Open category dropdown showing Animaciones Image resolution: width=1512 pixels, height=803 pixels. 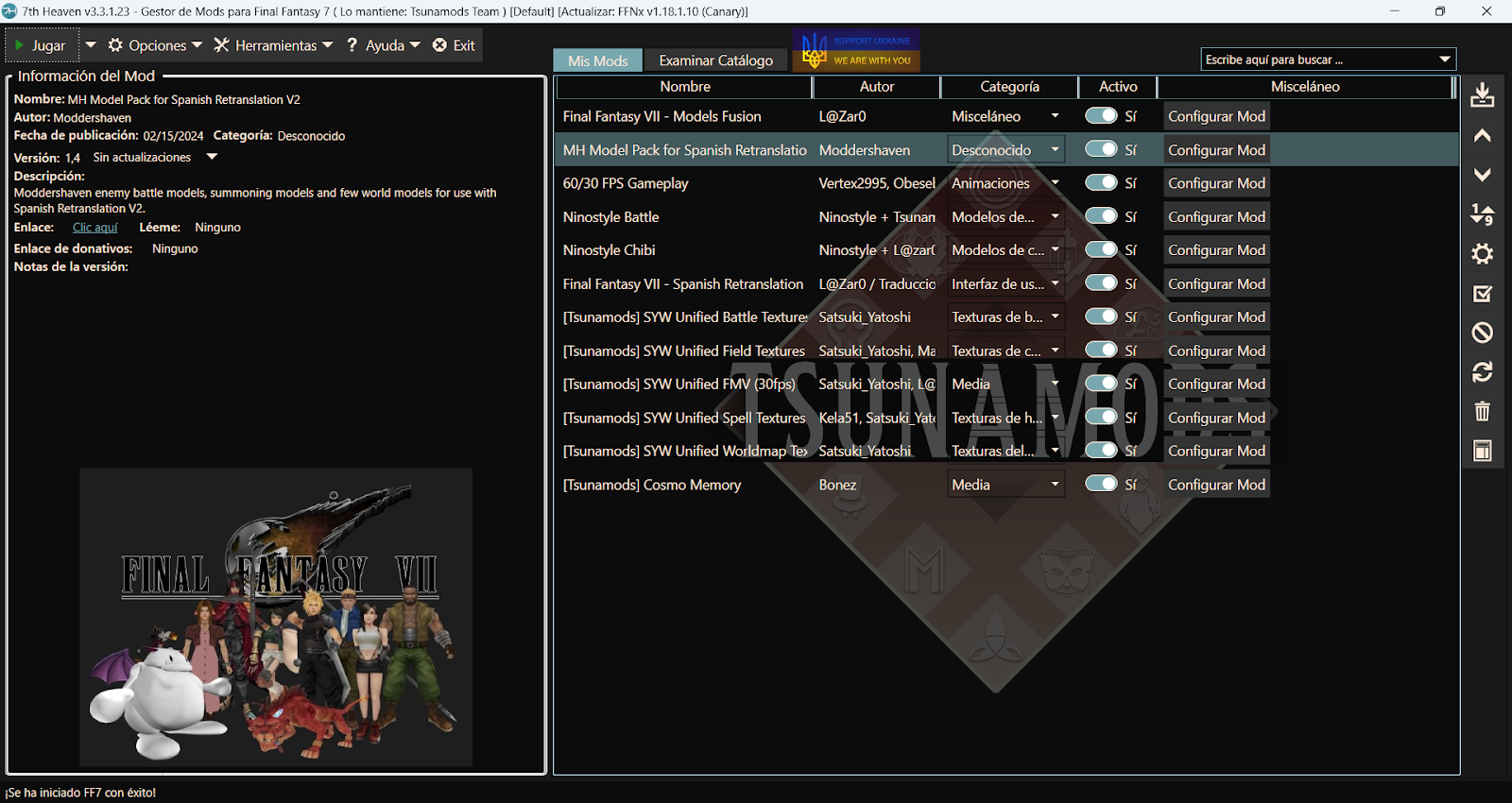point(1005,183)
